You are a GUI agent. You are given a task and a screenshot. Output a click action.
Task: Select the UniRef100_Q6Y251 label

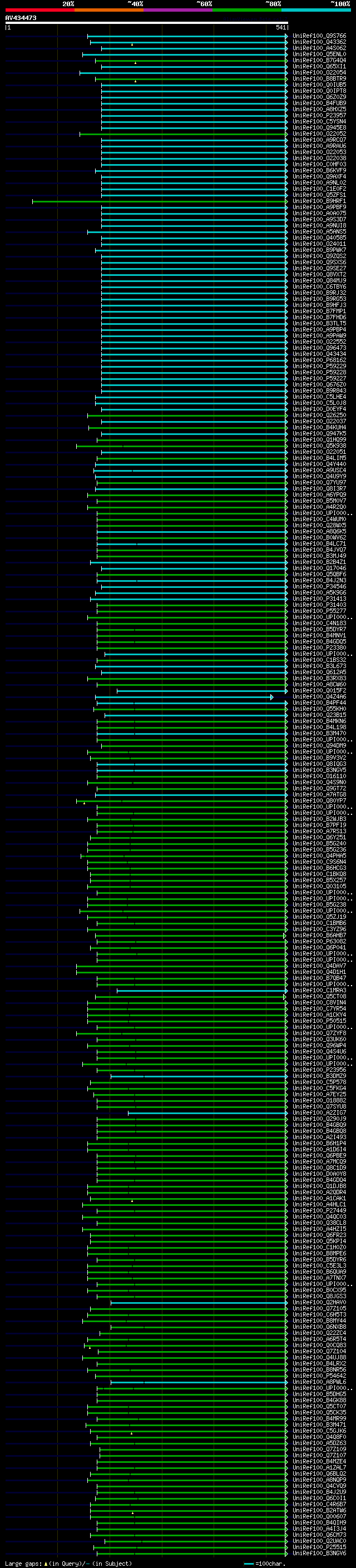[319, 838]
